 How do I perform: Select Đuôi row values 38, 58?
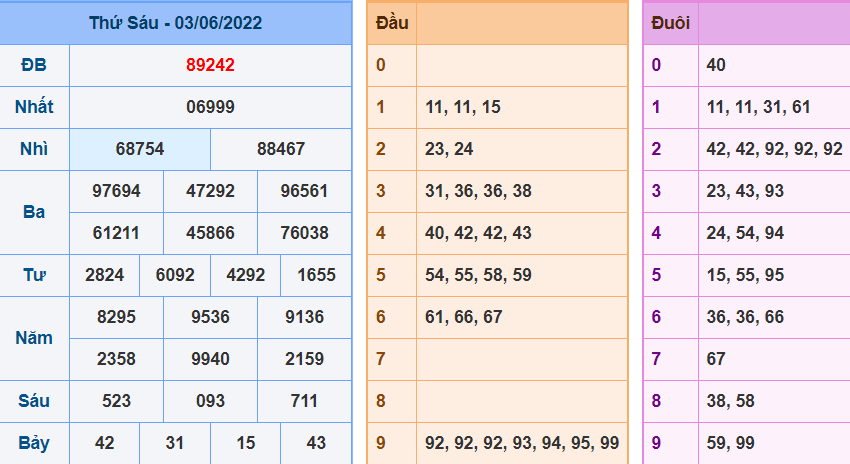pos(730,401)
